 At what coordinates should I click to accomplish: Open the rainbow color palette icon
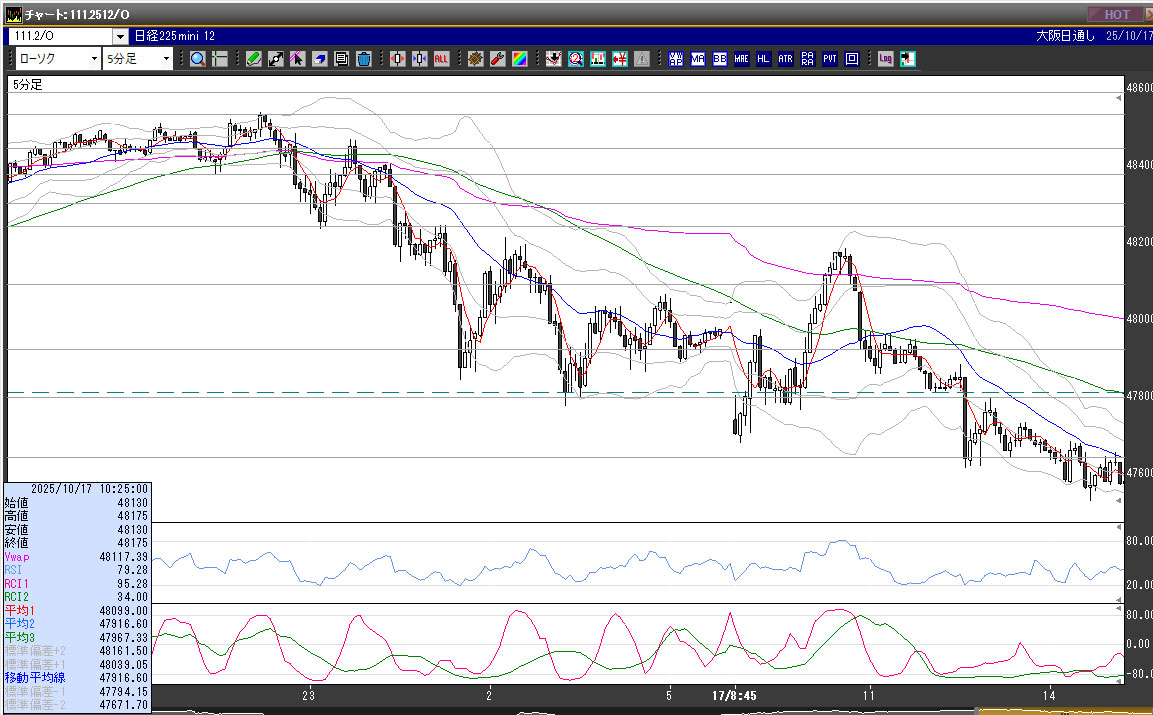(519, 59)
